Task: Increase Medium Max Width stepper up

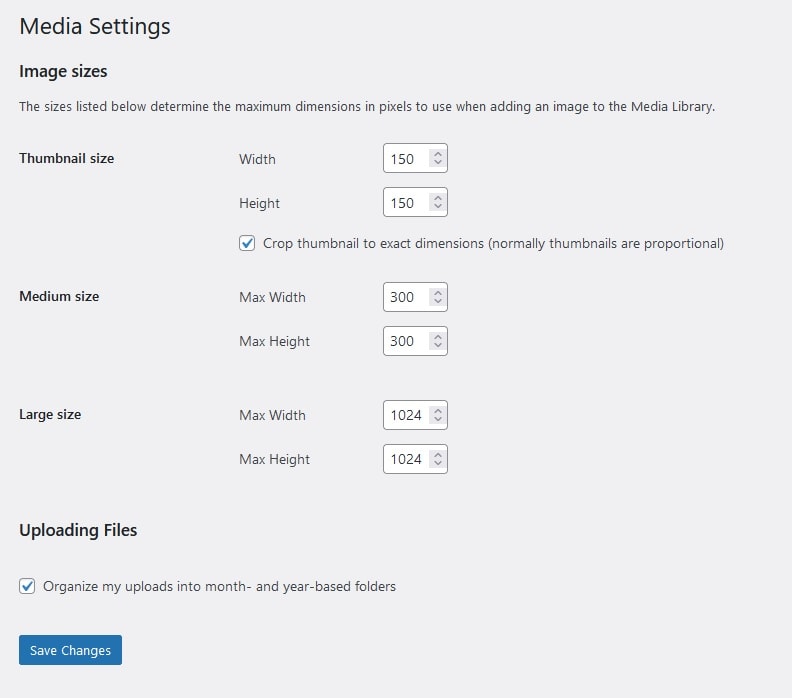Action: (x=437, y=292)
